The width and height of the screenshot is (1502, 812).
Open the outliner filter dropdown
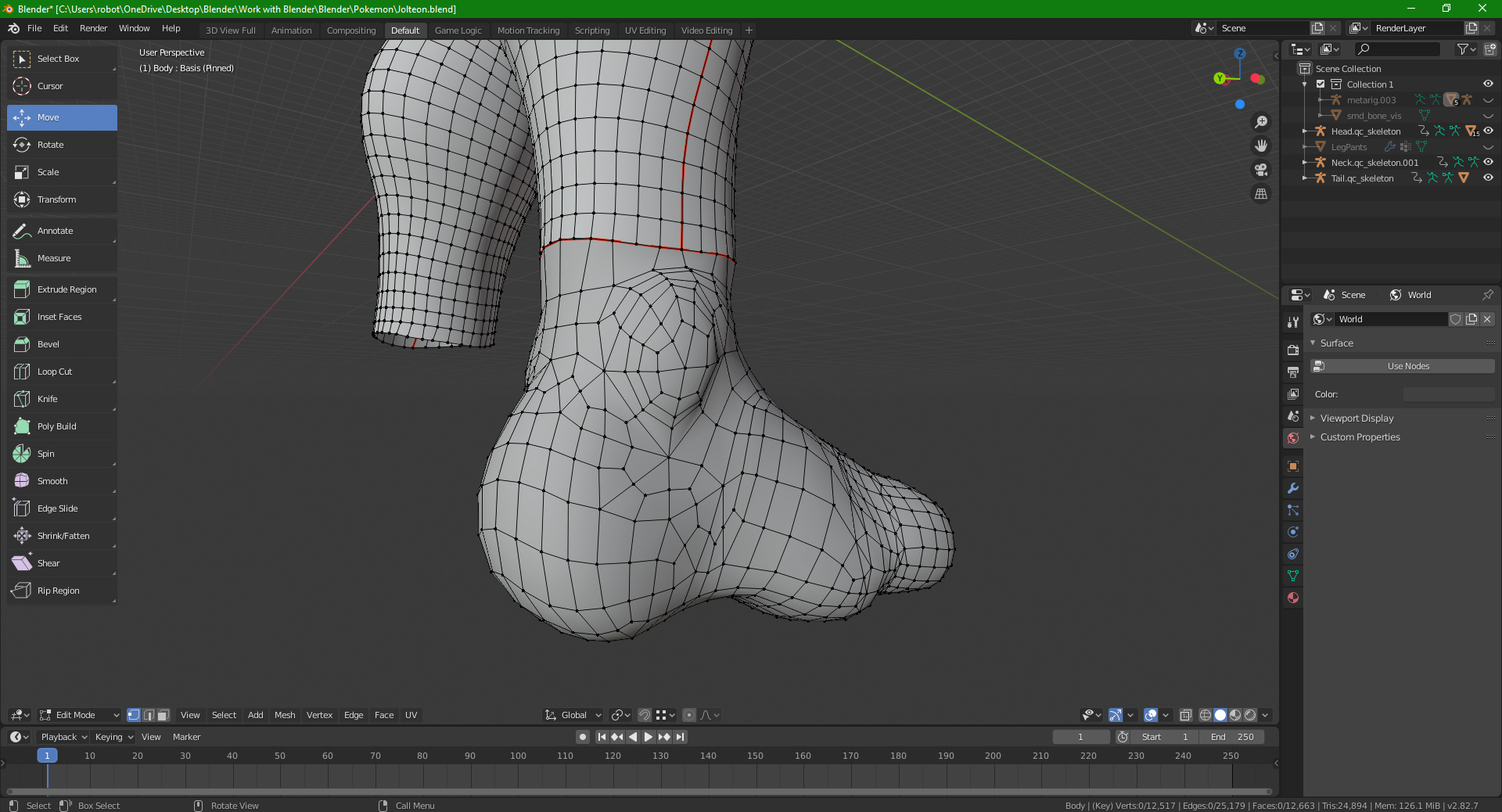1466,49
